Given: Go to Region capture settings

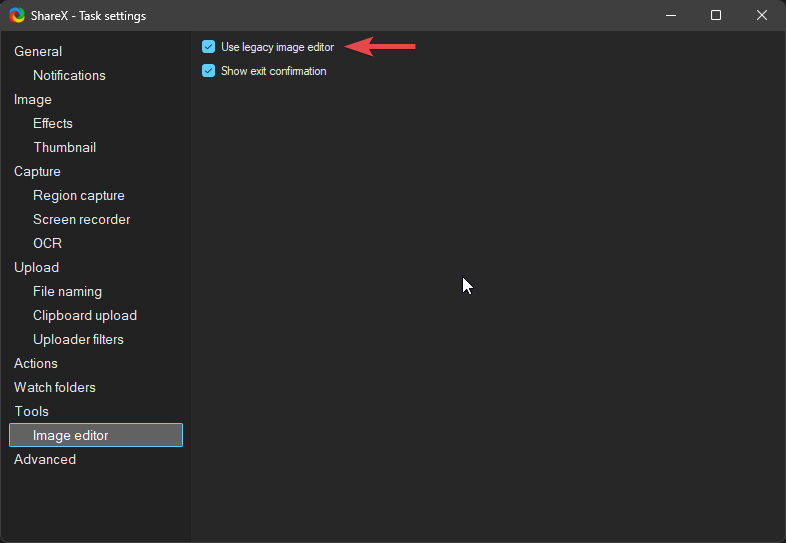Looking at the screenshot, I should pos(79,196).
